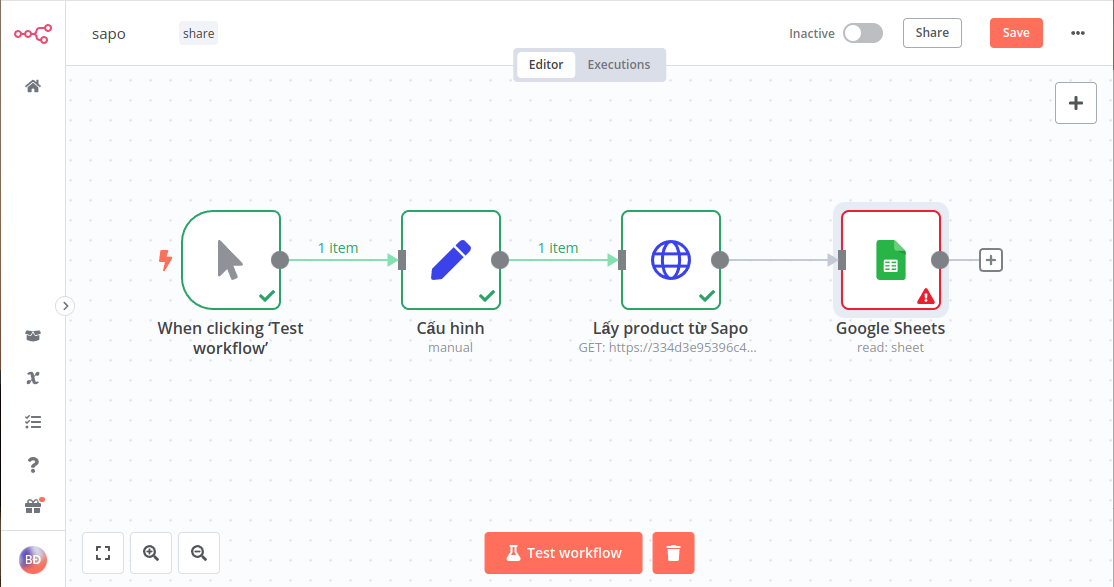Save the sapo workflow
This screenshot has height=587, width=1114.
click(x=1016, y=32)
